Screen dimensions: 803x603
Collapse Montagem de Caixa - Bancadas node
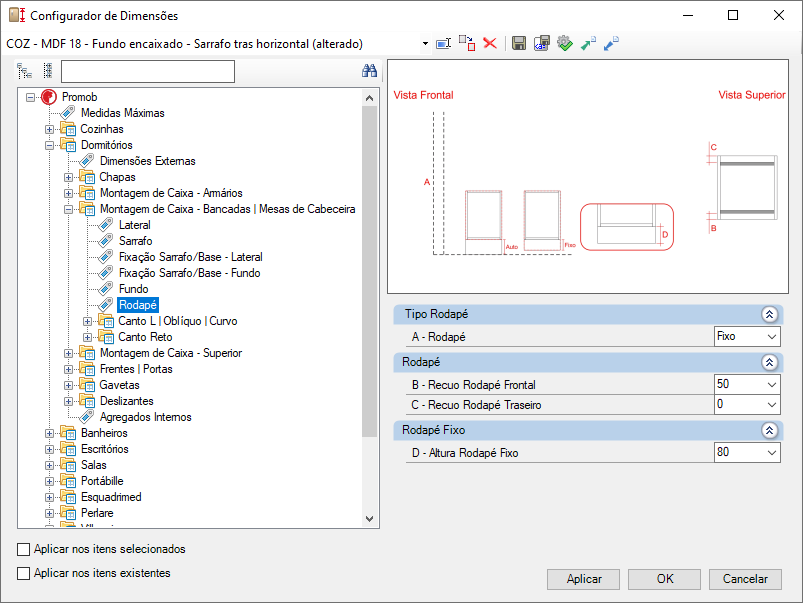pos(68,210)
